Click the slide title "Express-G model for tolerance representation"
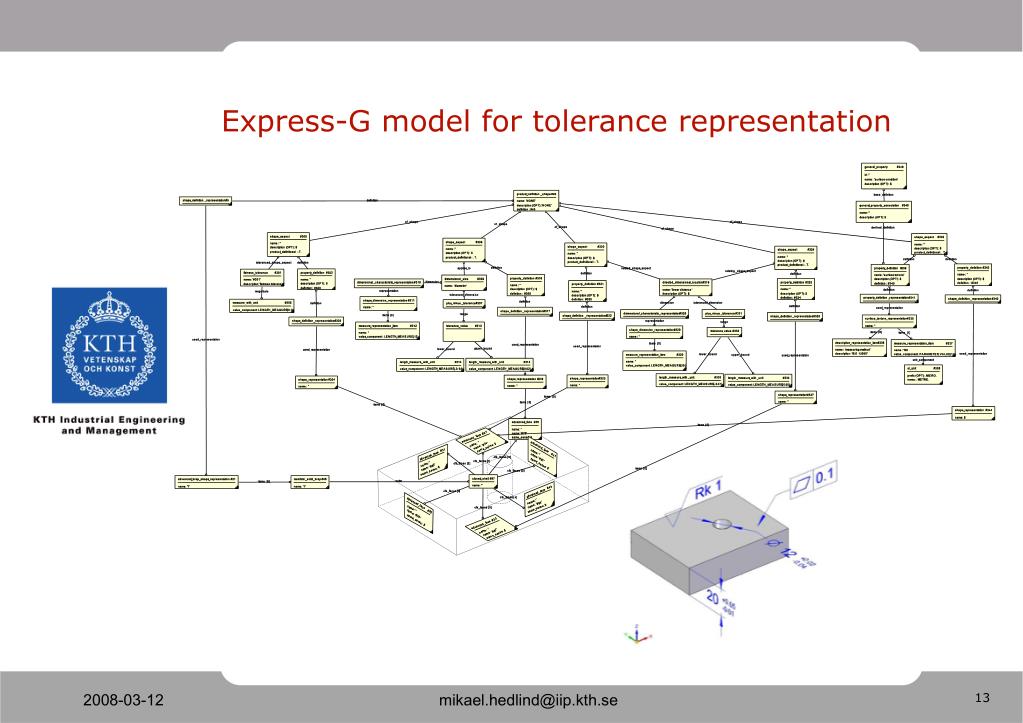Screen dimensions: 1023x723 (556, 121)
